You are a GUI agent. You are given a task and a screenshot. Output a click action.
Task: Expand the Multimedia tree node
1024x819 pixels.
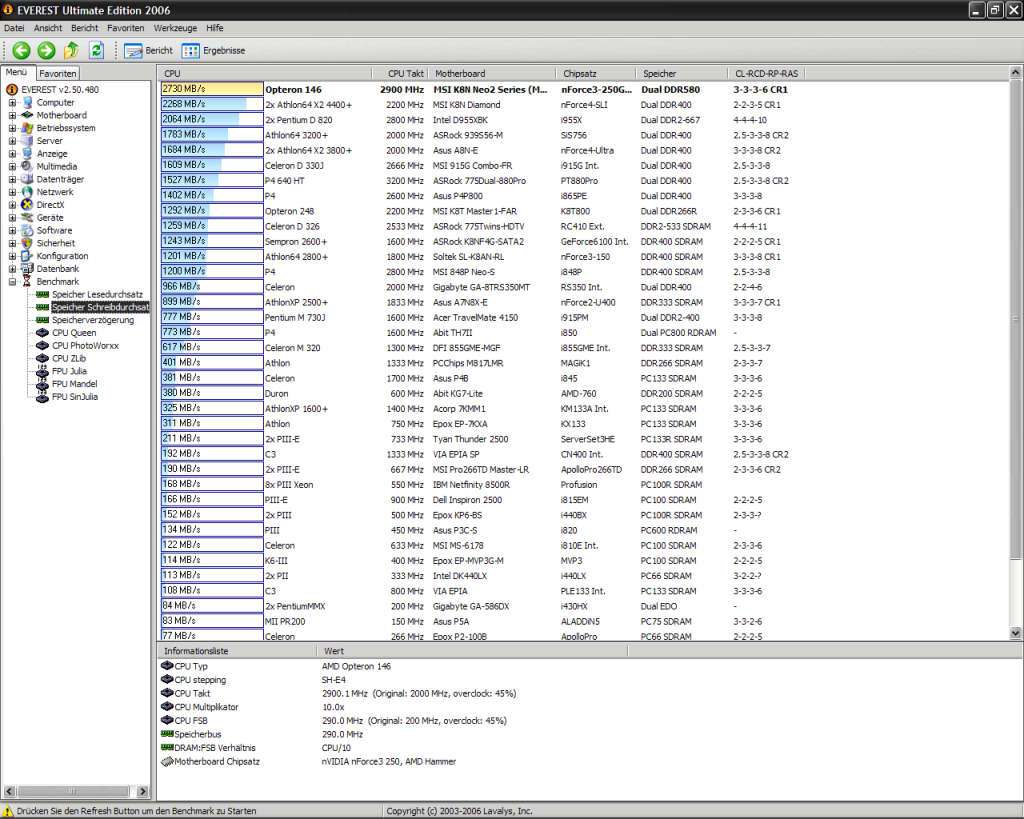click(12, 167)
